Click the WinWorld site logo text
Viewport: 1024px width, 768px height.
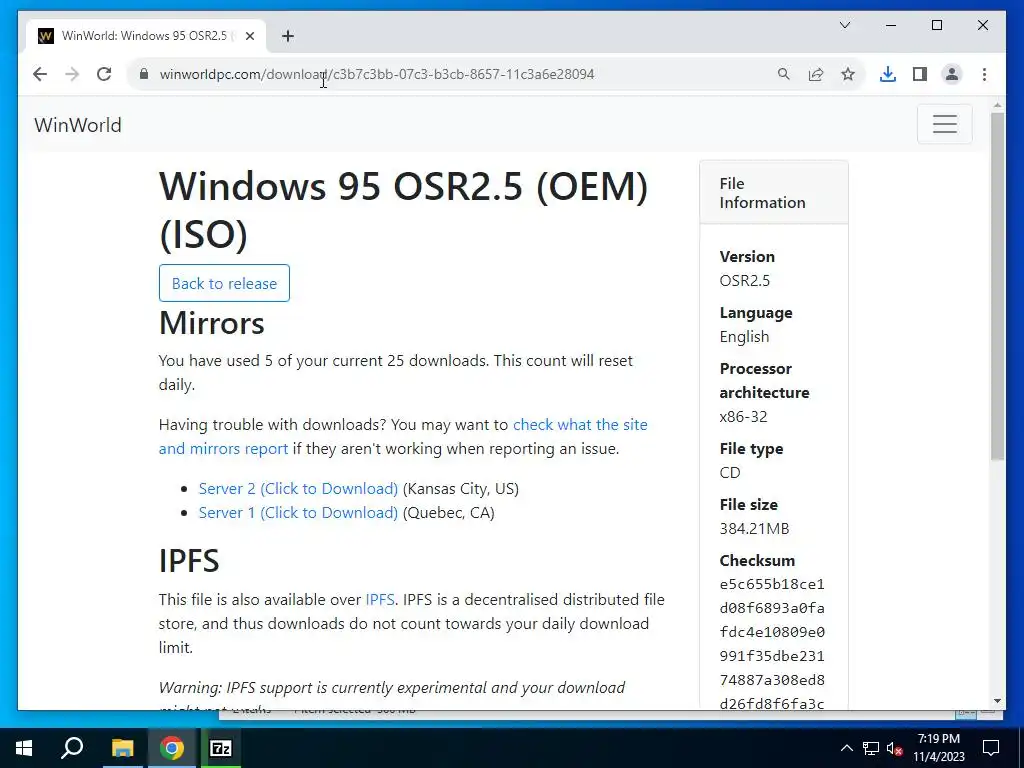(78, 125)
